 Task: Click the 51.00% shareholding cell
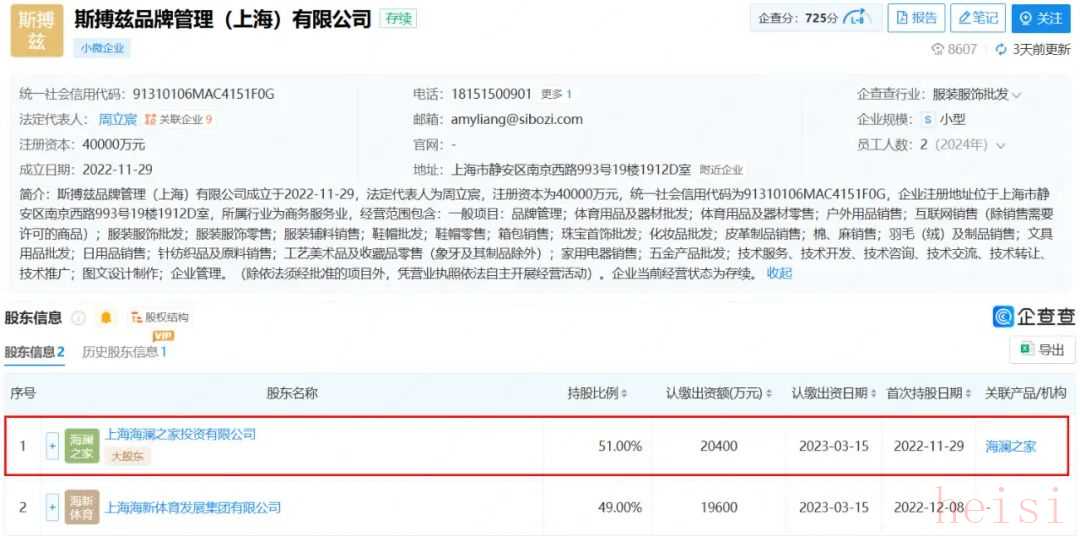[620, 446]
